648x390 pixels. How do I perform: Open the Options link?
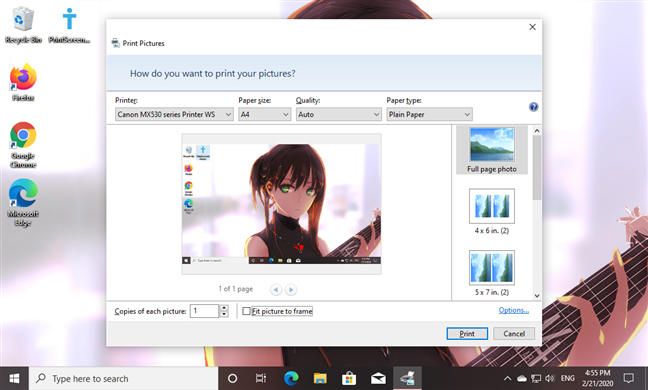[514, 310]
